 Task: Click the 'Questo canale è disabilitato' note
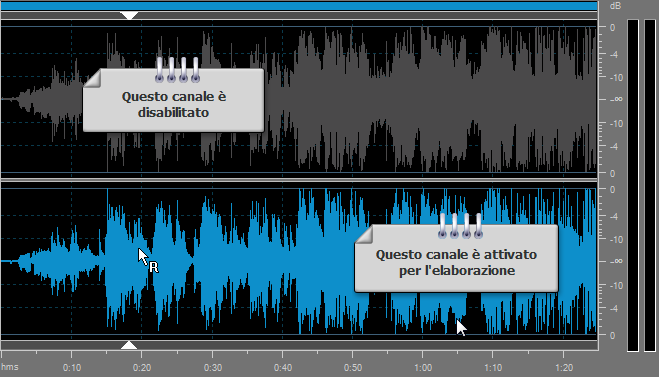coord(174,100)
